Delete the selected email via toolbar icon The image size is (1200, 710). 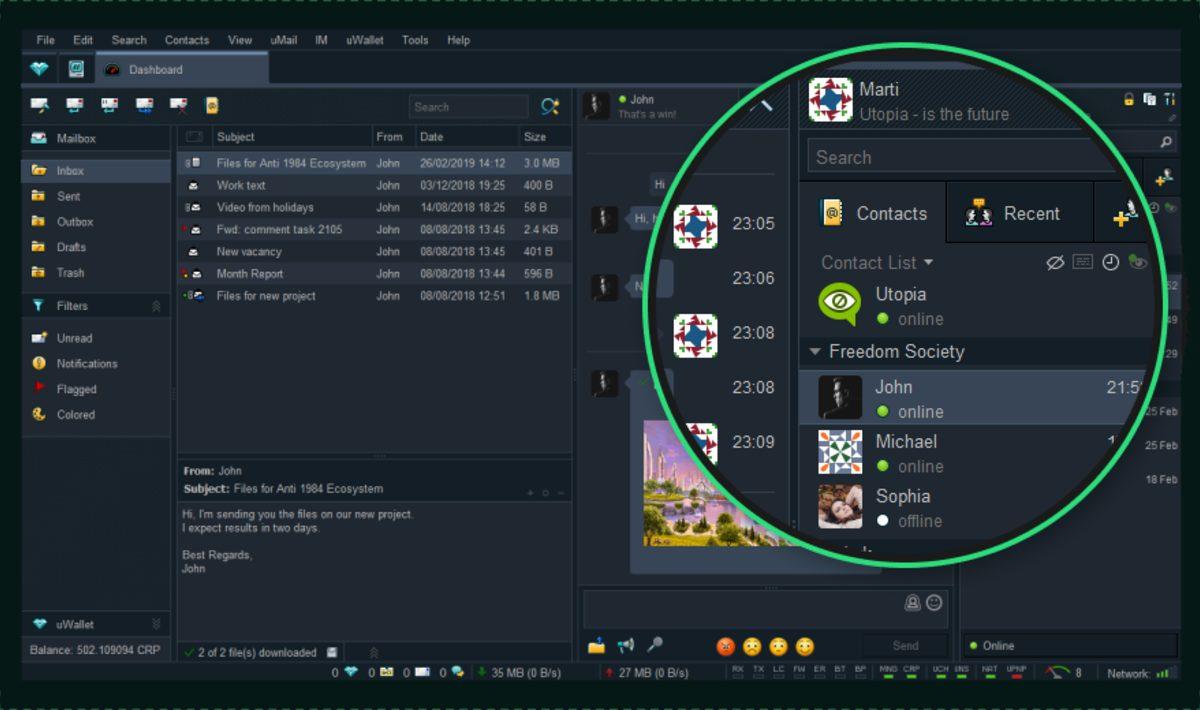coord(176,105)
